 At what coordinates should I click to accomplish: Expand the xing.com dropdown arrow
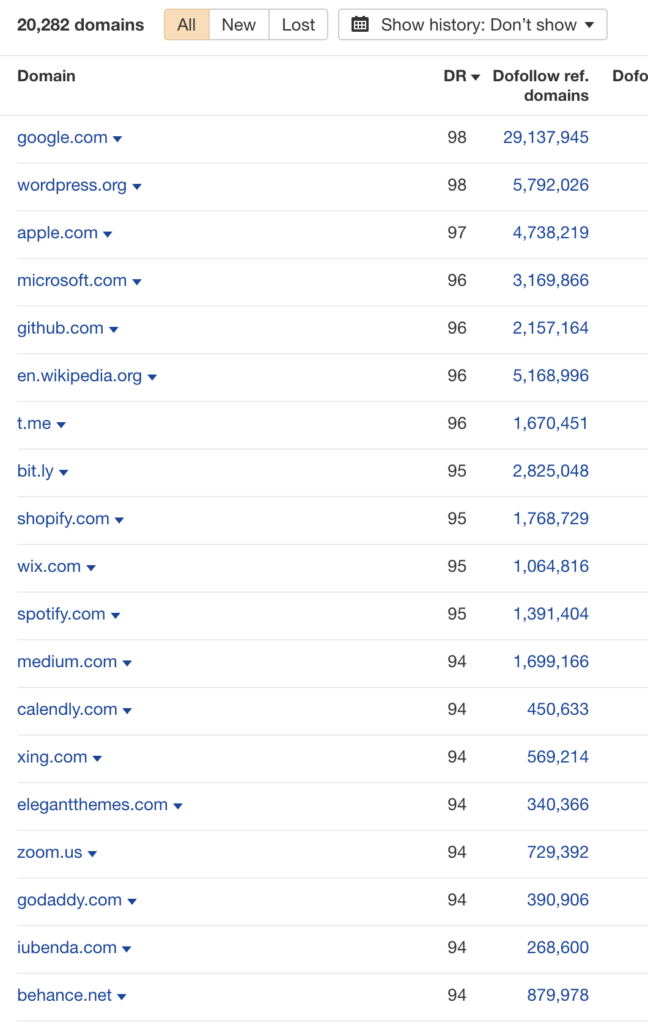[x=97, y=759]
